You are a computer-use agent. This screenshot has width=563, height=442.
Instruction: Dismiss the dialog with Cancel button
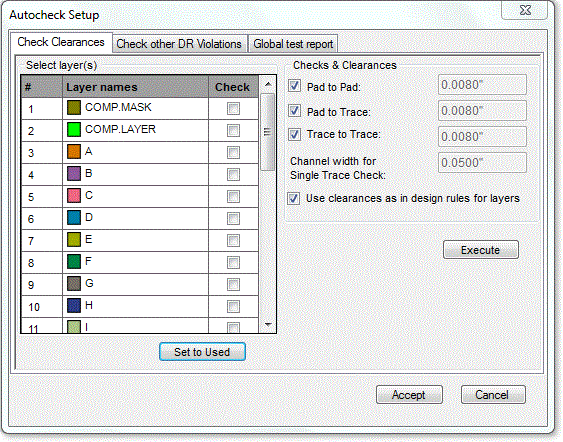(493, 395)
